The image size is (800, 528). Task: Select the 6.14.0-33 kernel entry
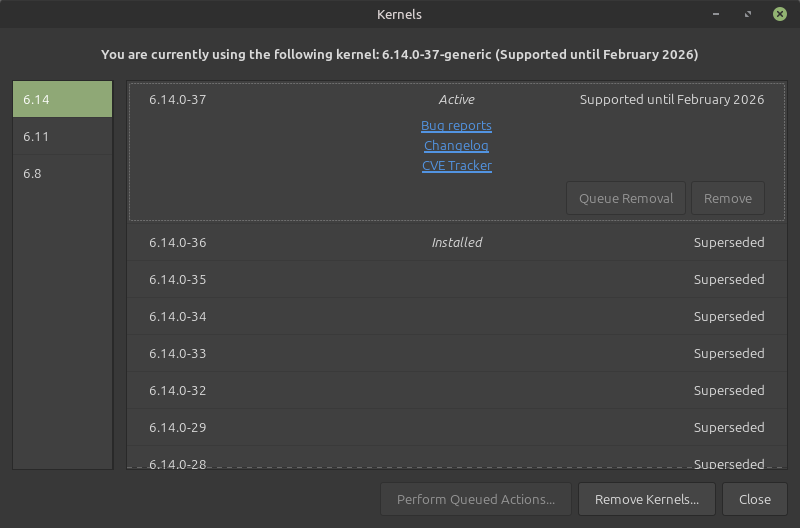pos(456,354)
